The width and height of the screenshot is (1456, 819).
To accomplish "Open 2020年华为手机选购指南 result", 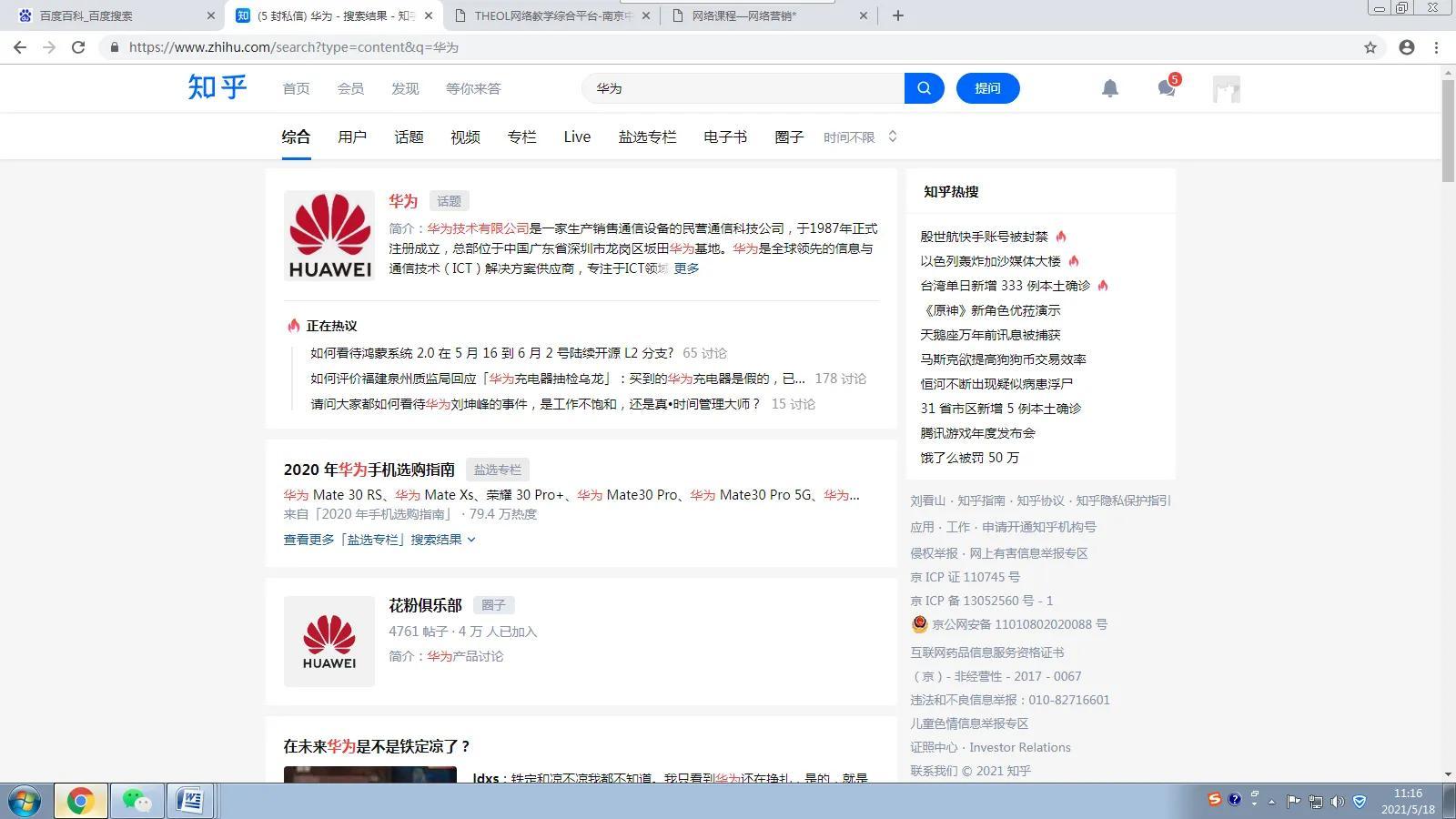I will [369, 470].
